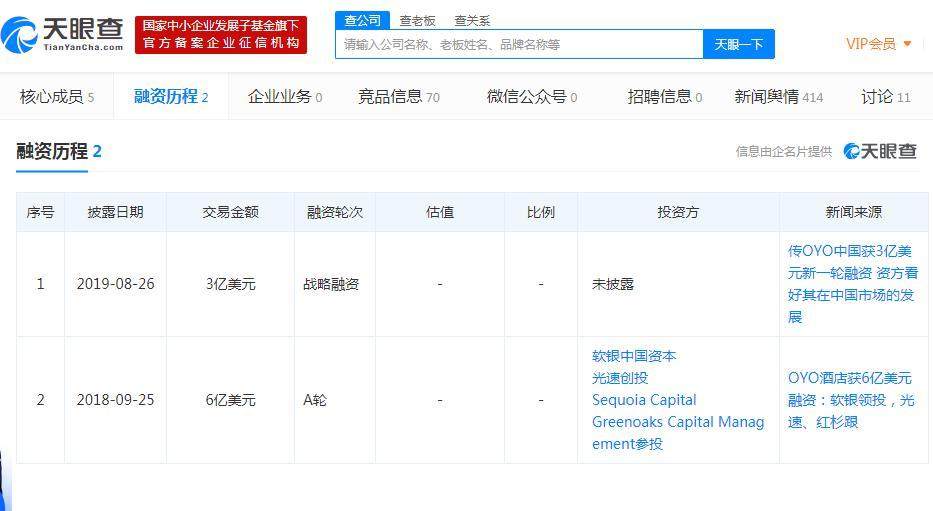Click the 披露日期 column header

point(115,212)
